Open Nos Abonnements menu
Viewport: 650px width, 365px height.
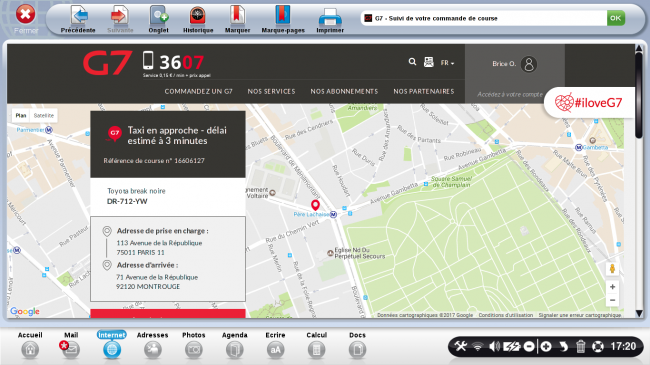point(344,91)
